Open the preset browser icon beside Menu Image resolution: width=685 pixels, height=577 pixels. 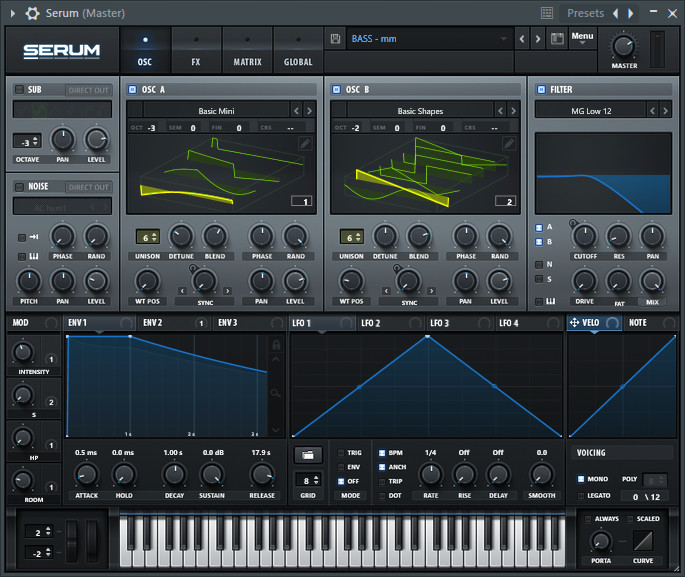tap(557, 39)
